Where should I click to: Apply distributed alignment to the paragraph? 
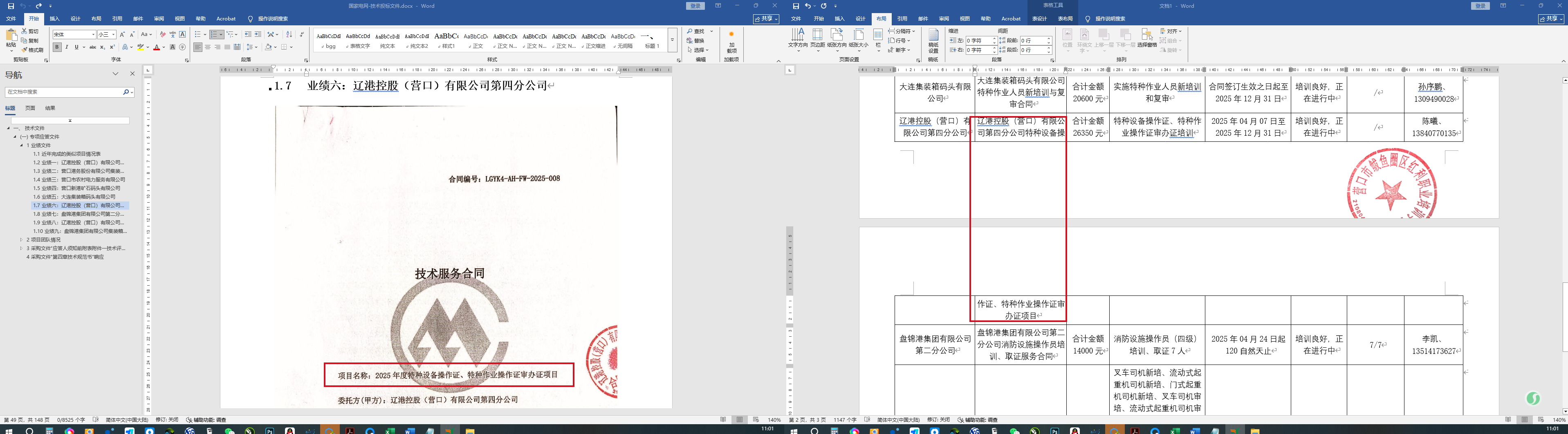coord(237,47)
